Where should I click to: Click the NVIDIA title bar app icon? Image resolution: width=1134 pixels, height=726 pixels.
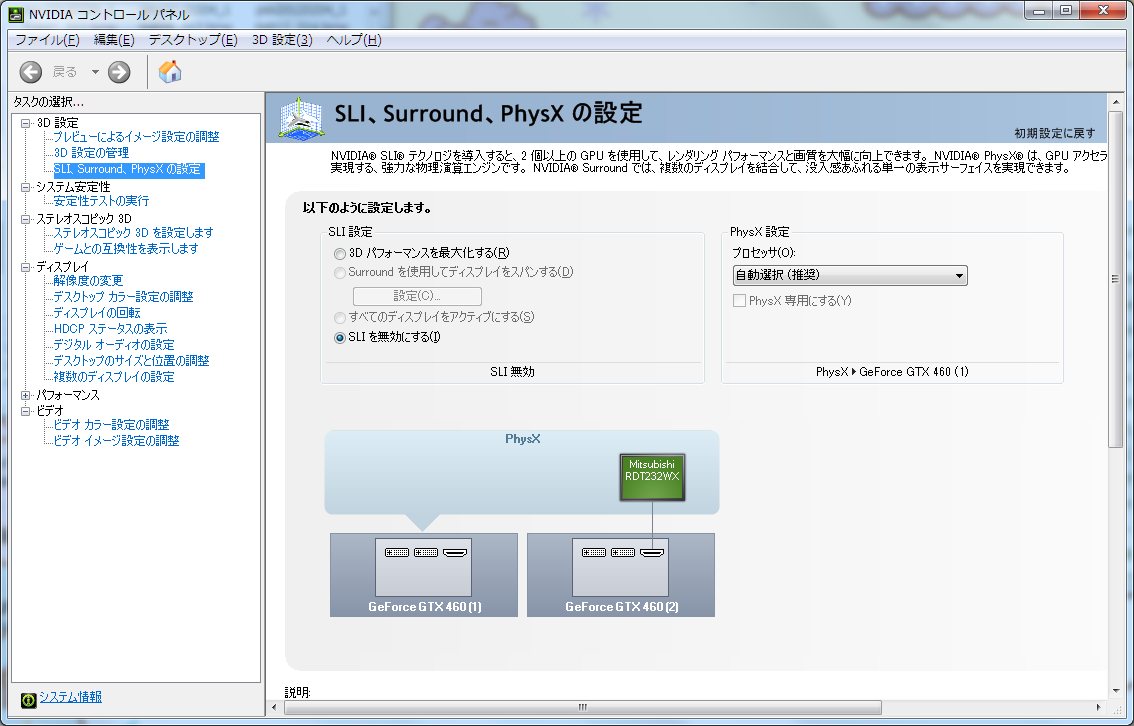tap(15, 14)
